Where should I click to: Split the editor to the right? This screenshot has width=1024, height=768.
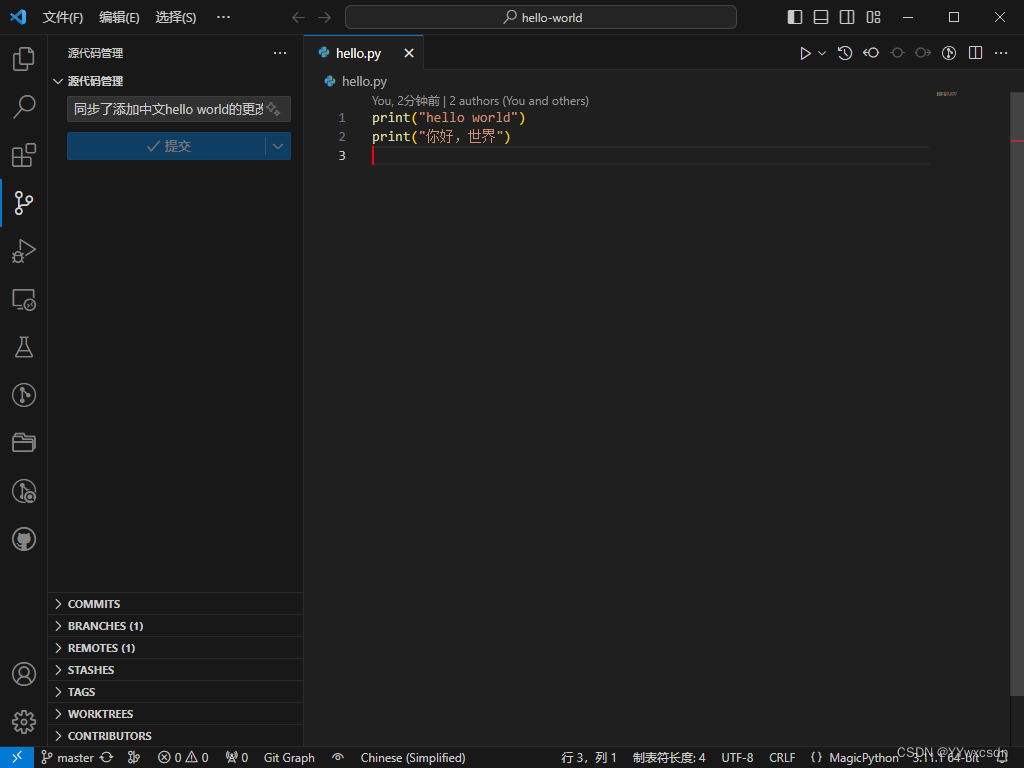pos(975,53)
